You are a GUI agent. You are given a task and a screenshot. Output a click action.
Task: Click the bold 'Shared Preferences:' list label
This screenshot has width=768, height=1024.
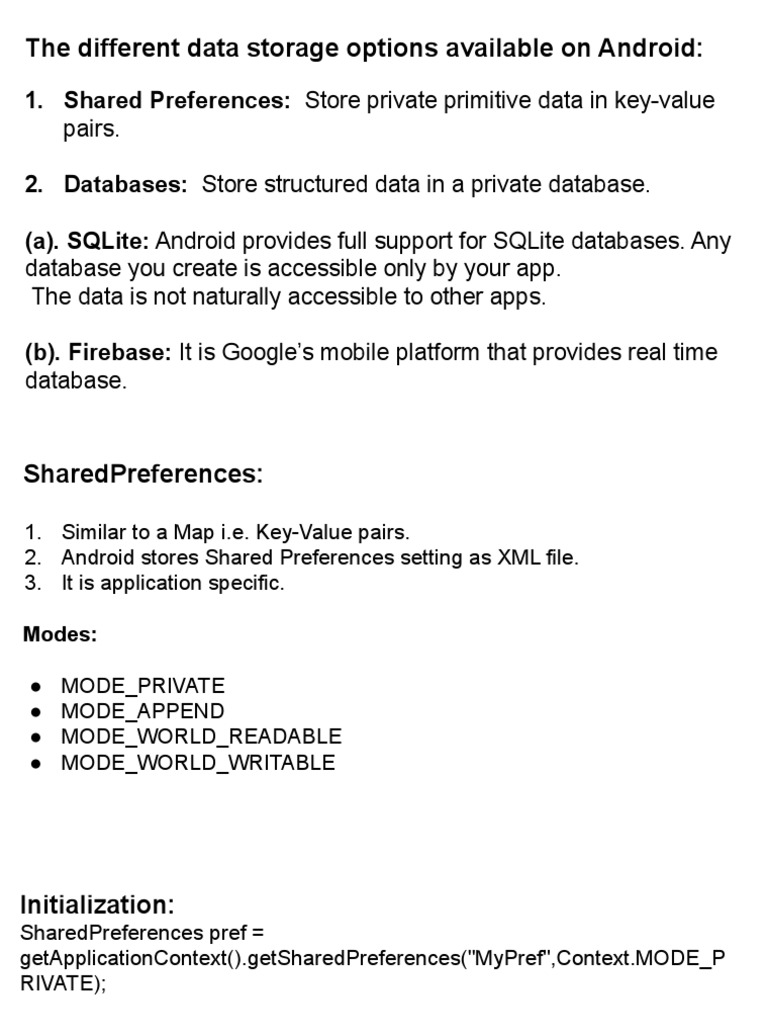pyautogui.click(x=177, y=101)
